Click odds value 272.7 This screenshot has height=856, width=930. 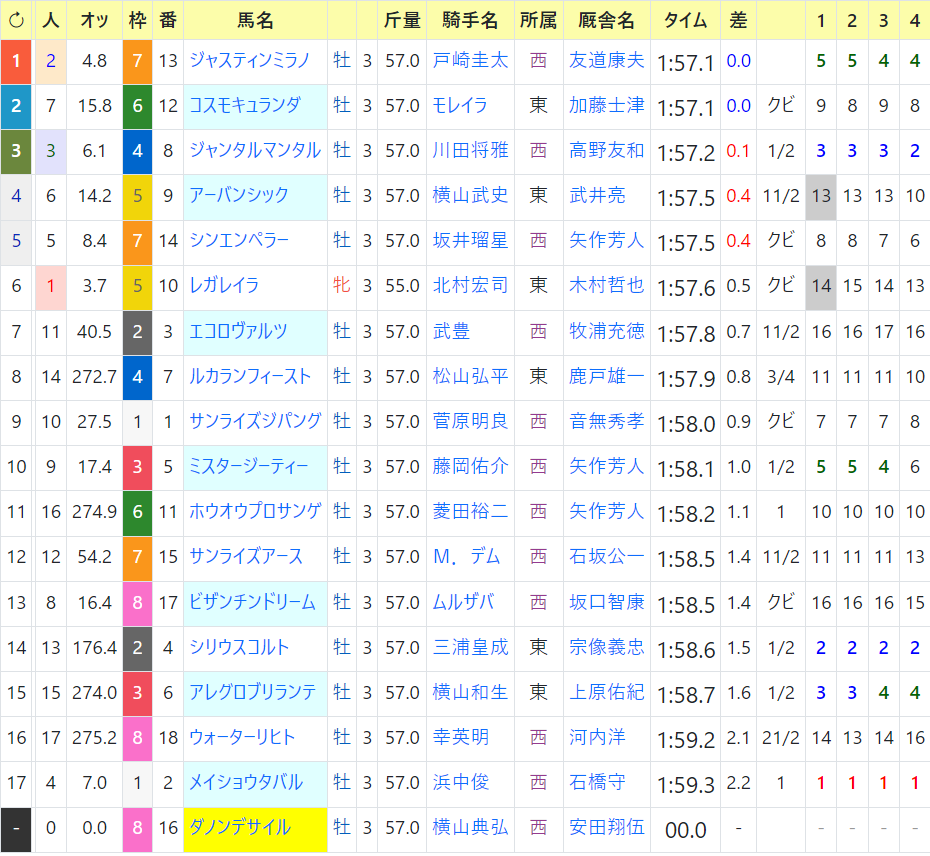[x=95, y=377]
